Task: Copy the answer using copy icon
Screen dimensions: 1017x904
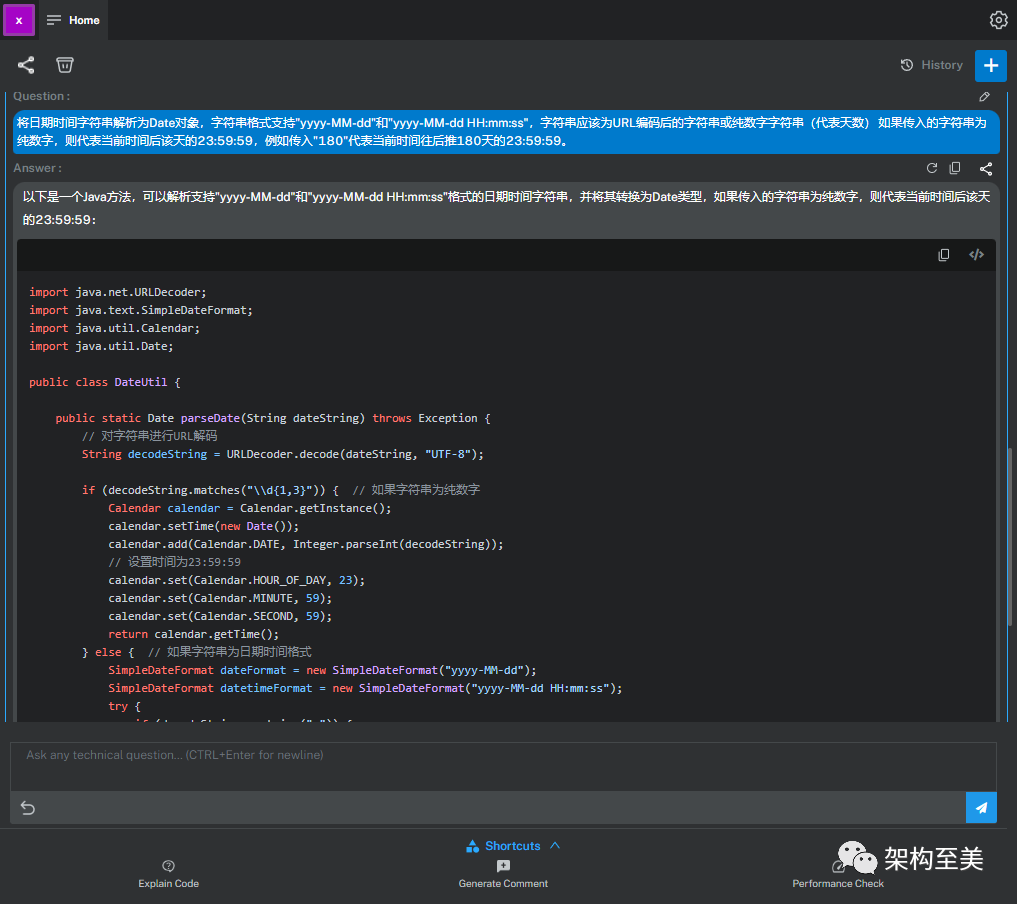Action: pos(955,169)
